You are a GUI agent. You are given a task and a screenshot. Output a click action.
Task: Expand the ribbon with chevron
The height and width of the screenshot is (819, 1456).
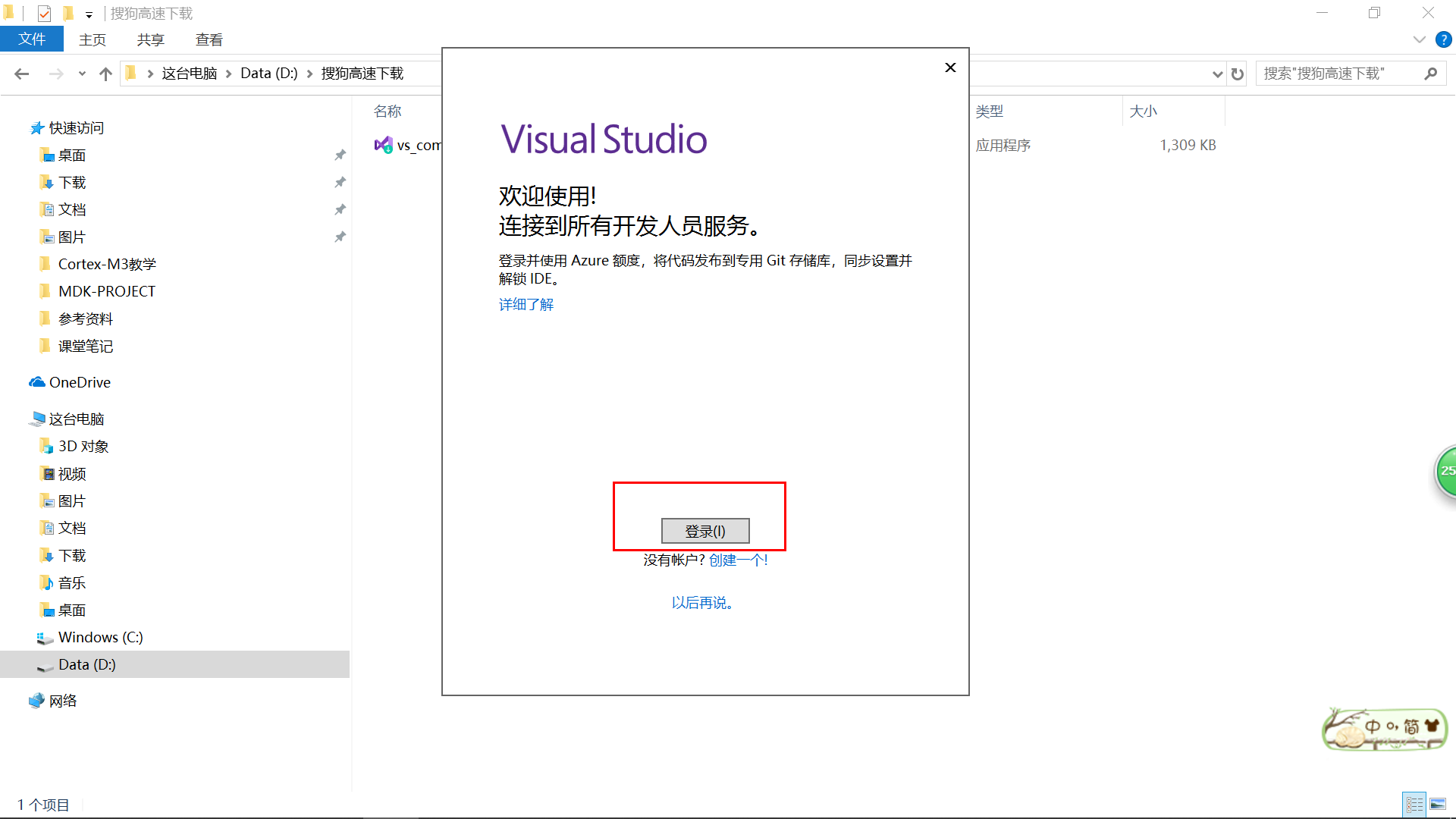click(x=1419, y=39)
